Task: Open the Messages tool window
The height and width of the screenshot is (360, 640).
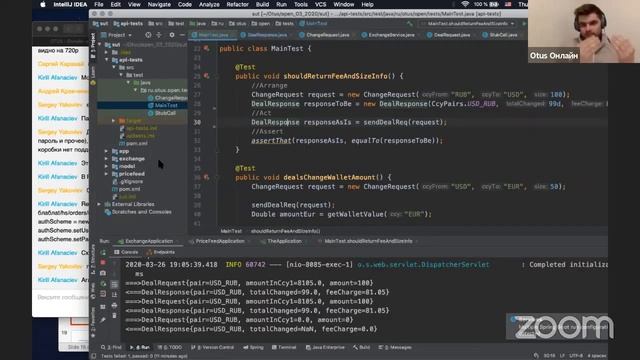Action: coord(395,348)
